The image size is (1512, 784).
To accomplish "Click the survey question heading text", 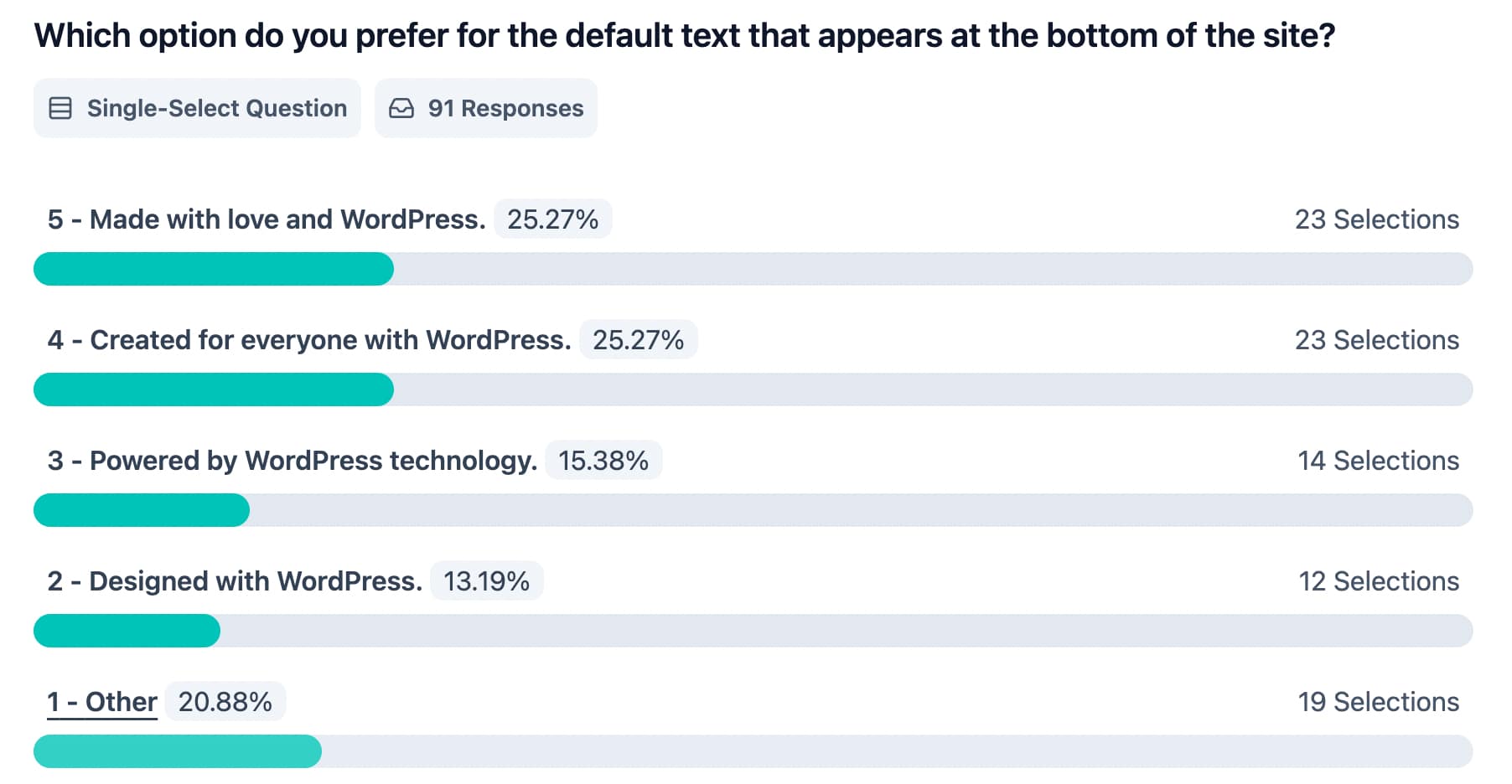I will coord(684,36).
